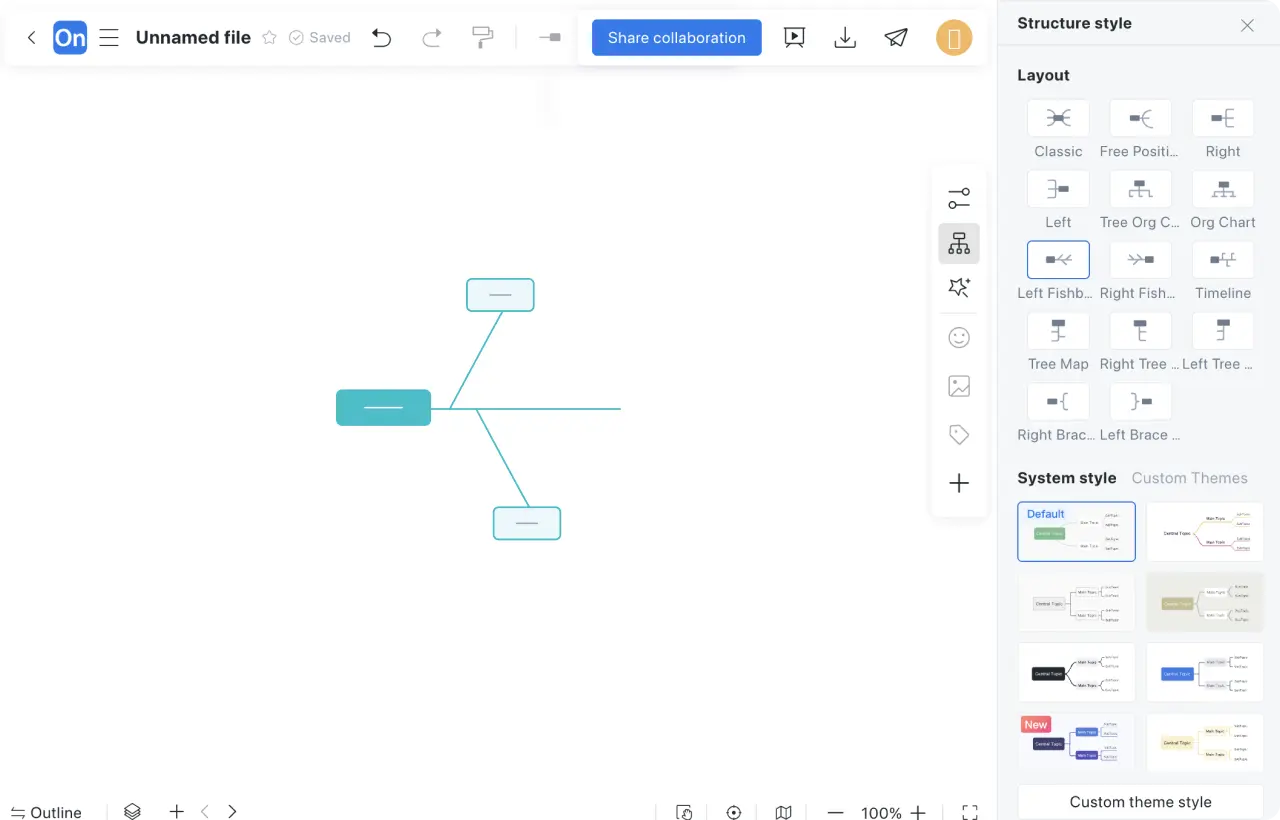The width and height of the screenshot is (1280, 820).
Task: Click the Share collaboration button
Action: pyautogui.click(x=676, y=38)
